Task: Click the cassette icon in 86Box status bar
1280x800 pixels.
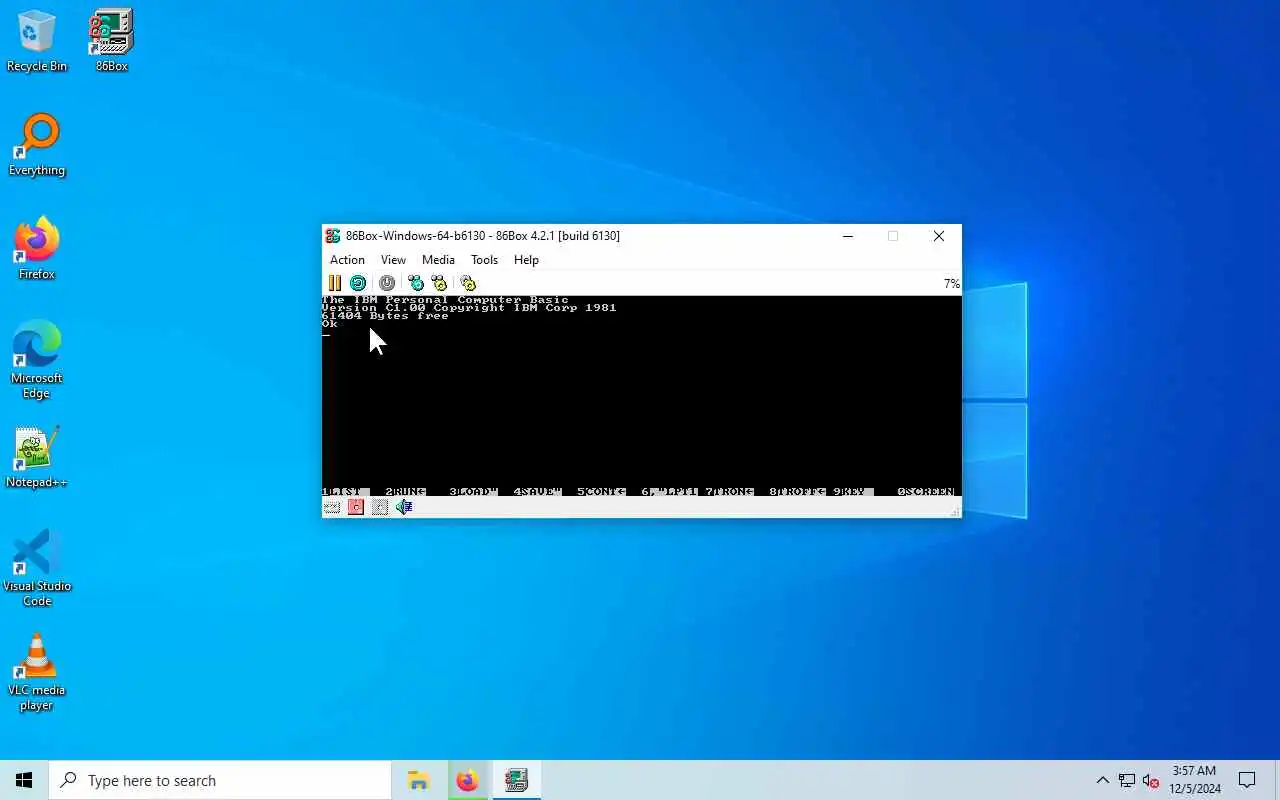Action: click(331, 507)
